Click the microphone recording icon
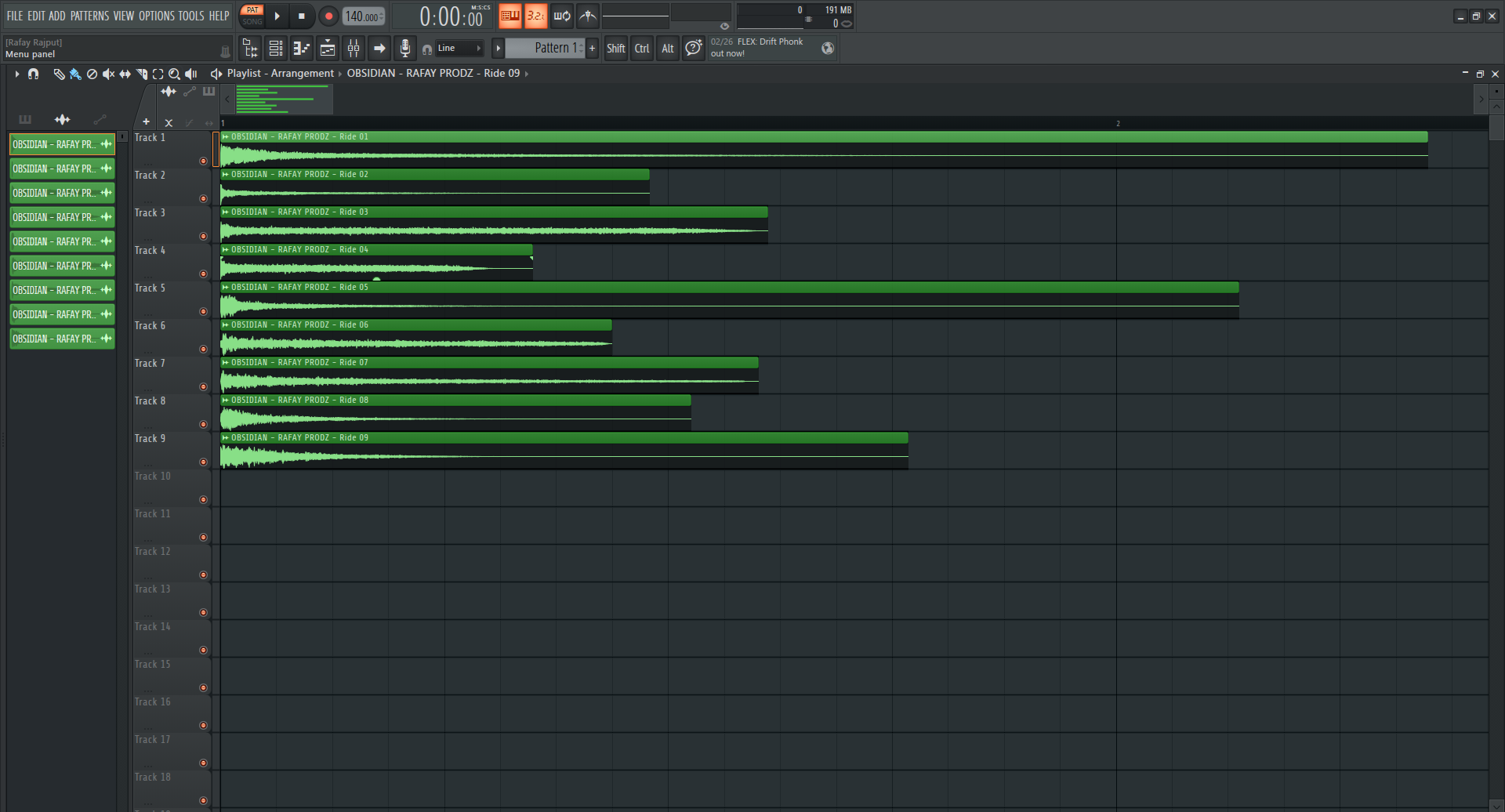This screenshot has width=1505, height=812. coord(404,49)
